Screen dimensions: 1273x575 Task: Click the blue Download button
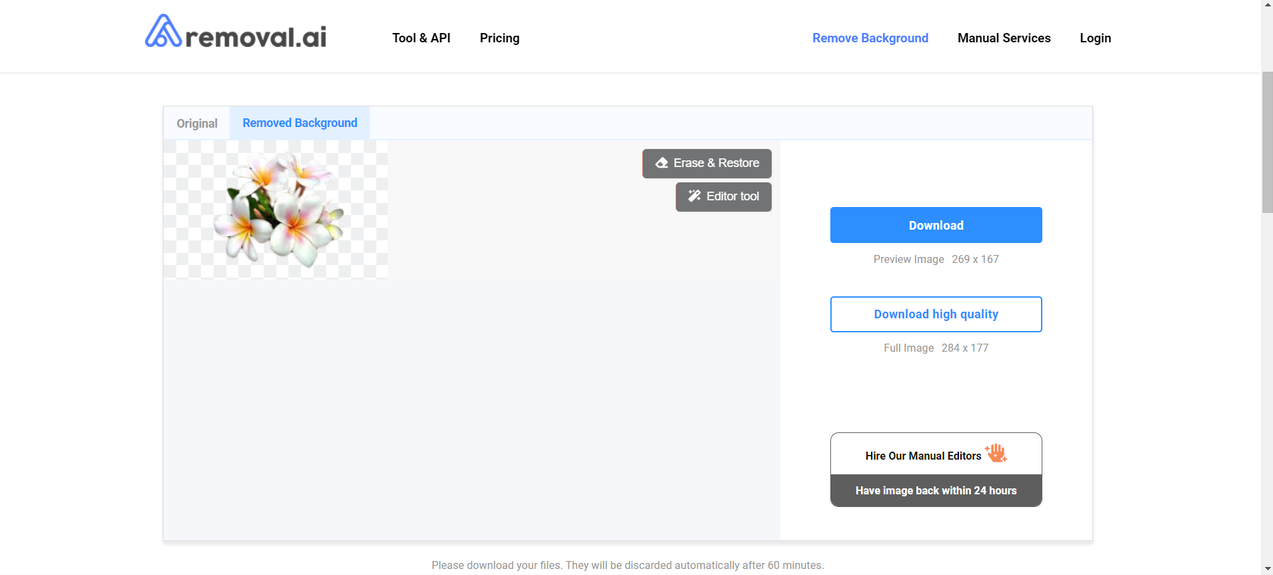click(x=936, y=225)
